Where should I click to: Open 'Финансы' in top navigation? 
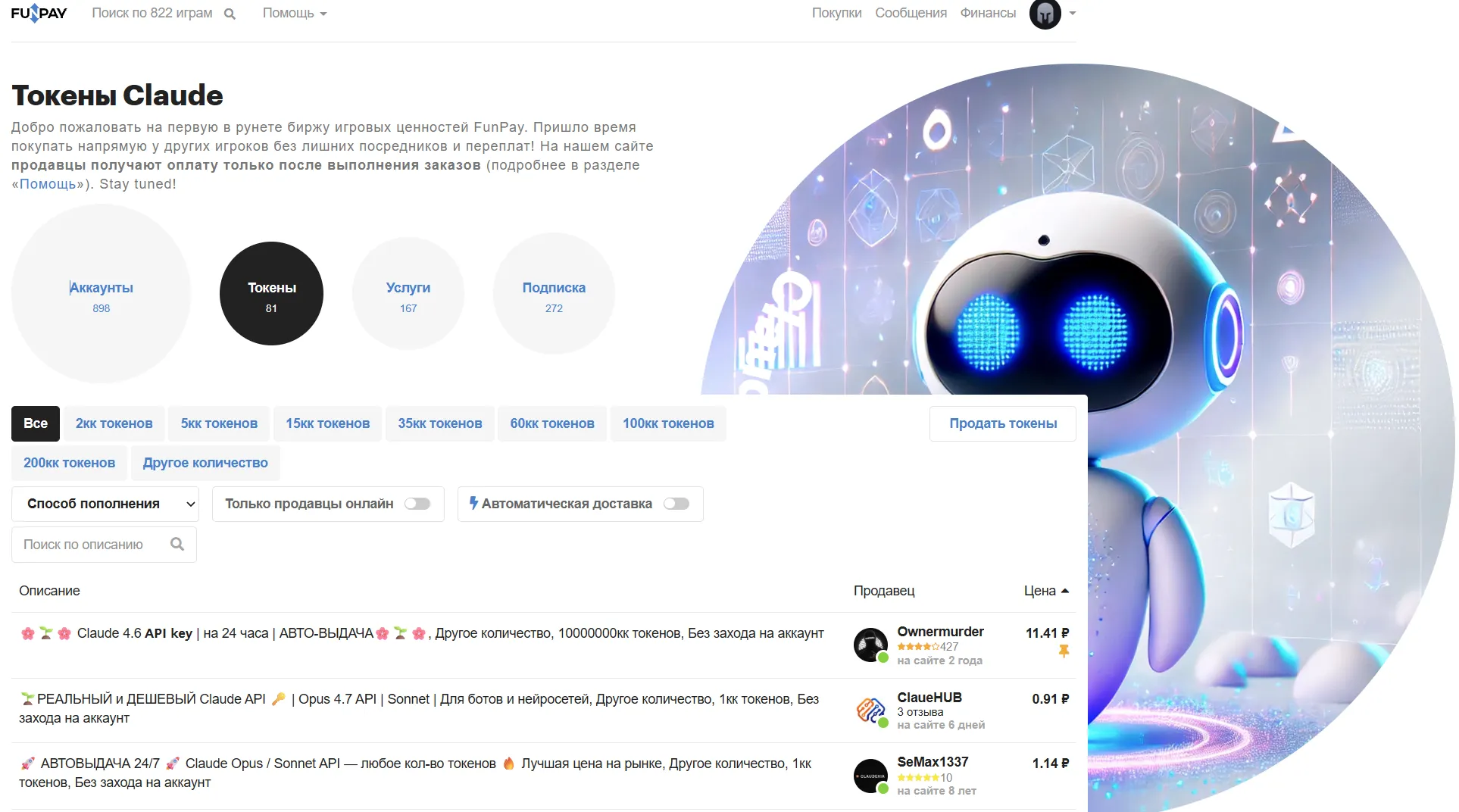988,13
